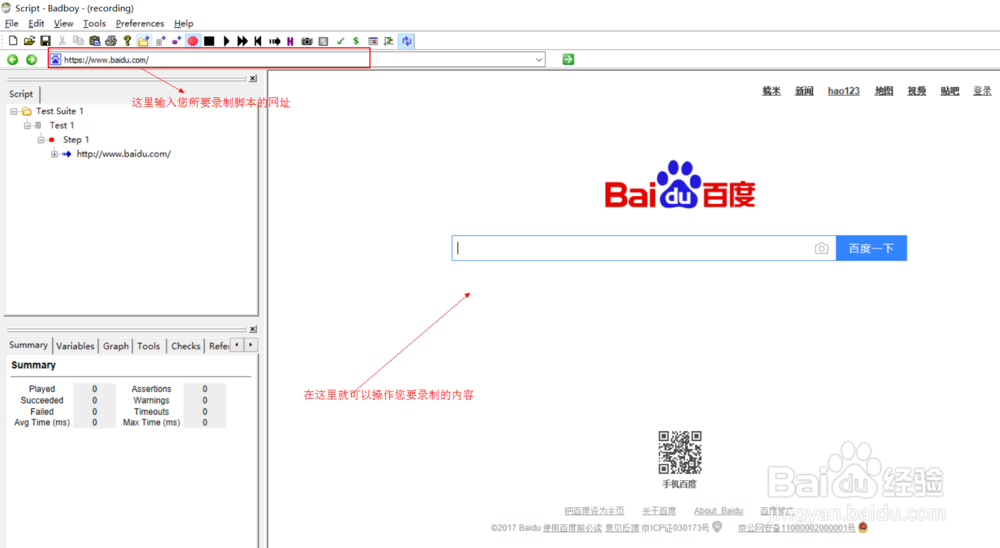Viewport: 1000px width, 548px height.
Task: Add new test toolbar icon
Action: tap(160, 41)
